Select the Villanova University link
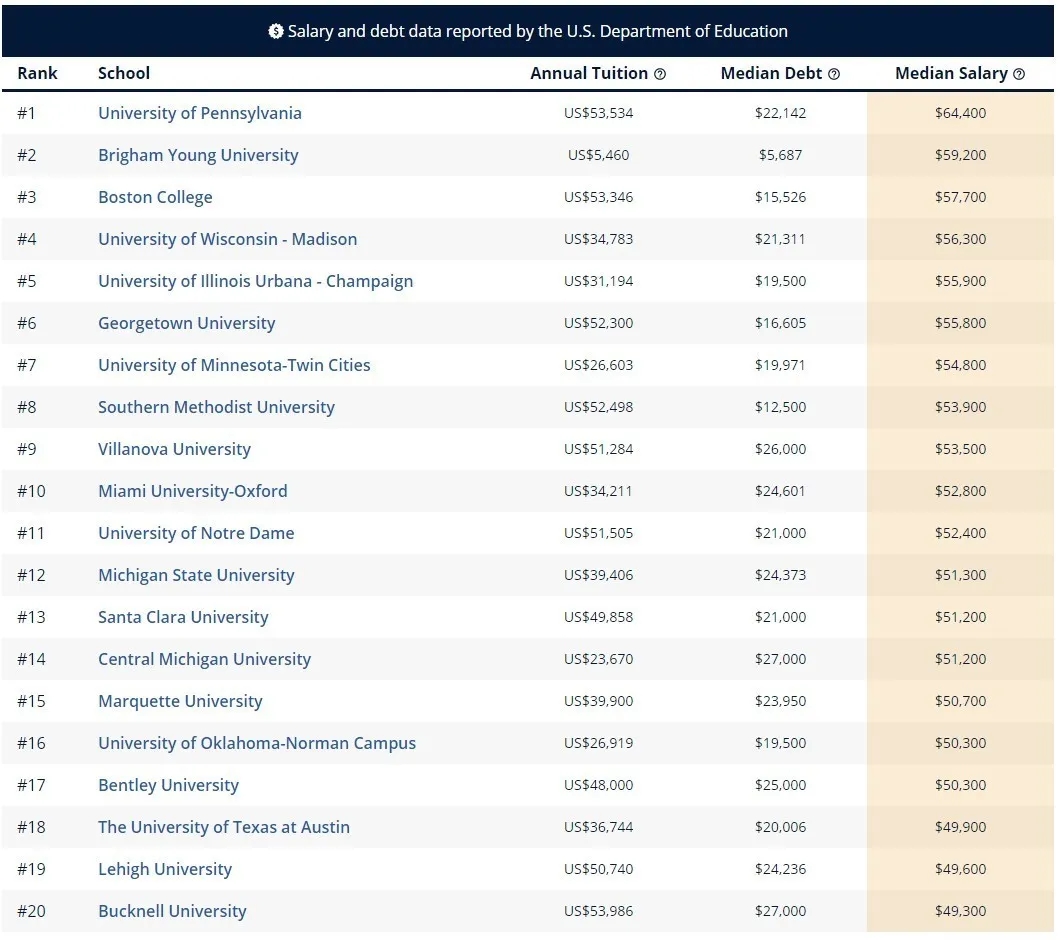 coord(174,449)
